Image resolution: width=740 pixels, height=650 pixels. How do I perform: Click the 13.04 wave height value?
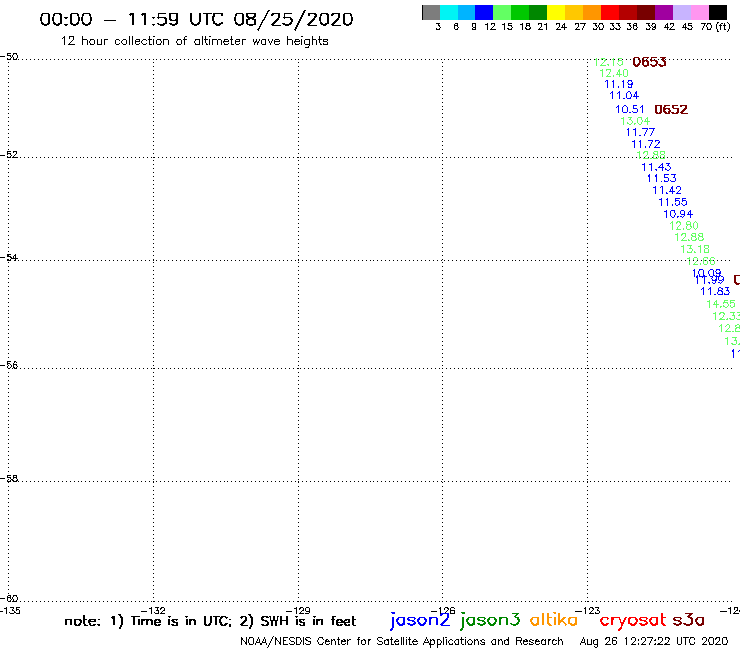635,121
